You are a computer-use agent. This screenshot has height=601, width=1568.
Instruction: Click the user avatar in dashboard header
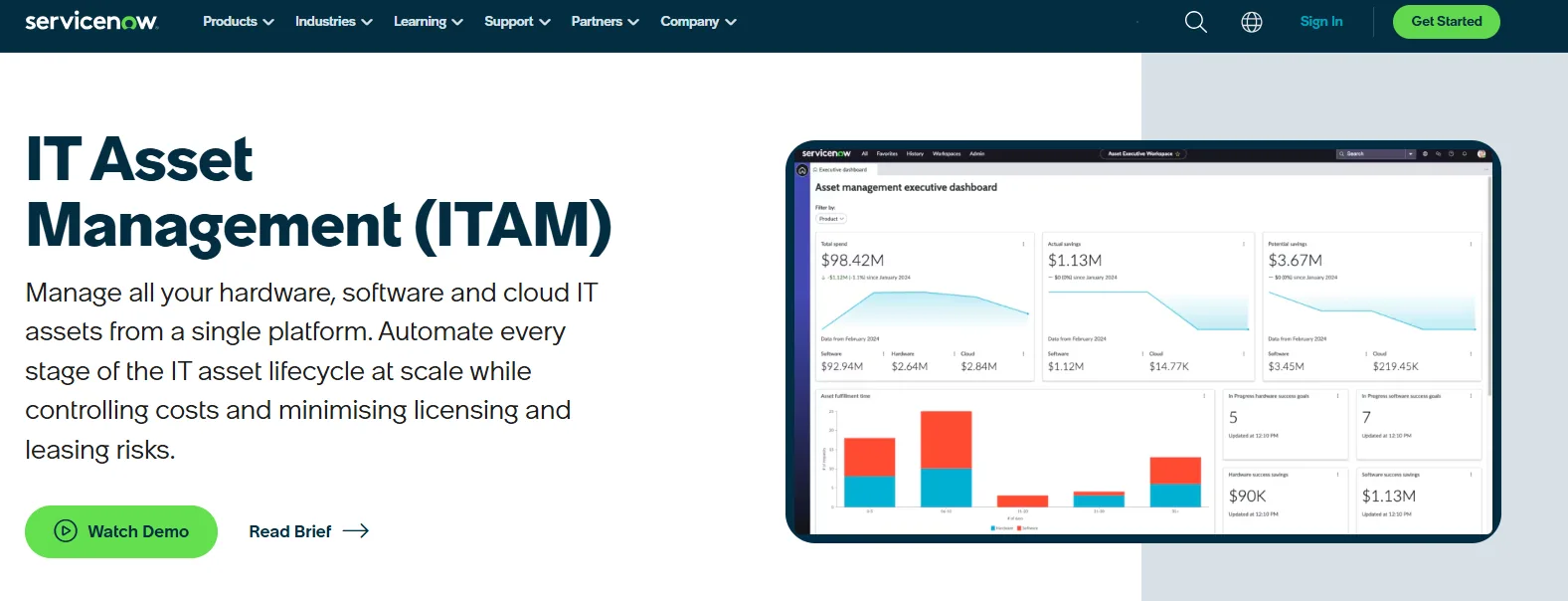point(1481,154)
